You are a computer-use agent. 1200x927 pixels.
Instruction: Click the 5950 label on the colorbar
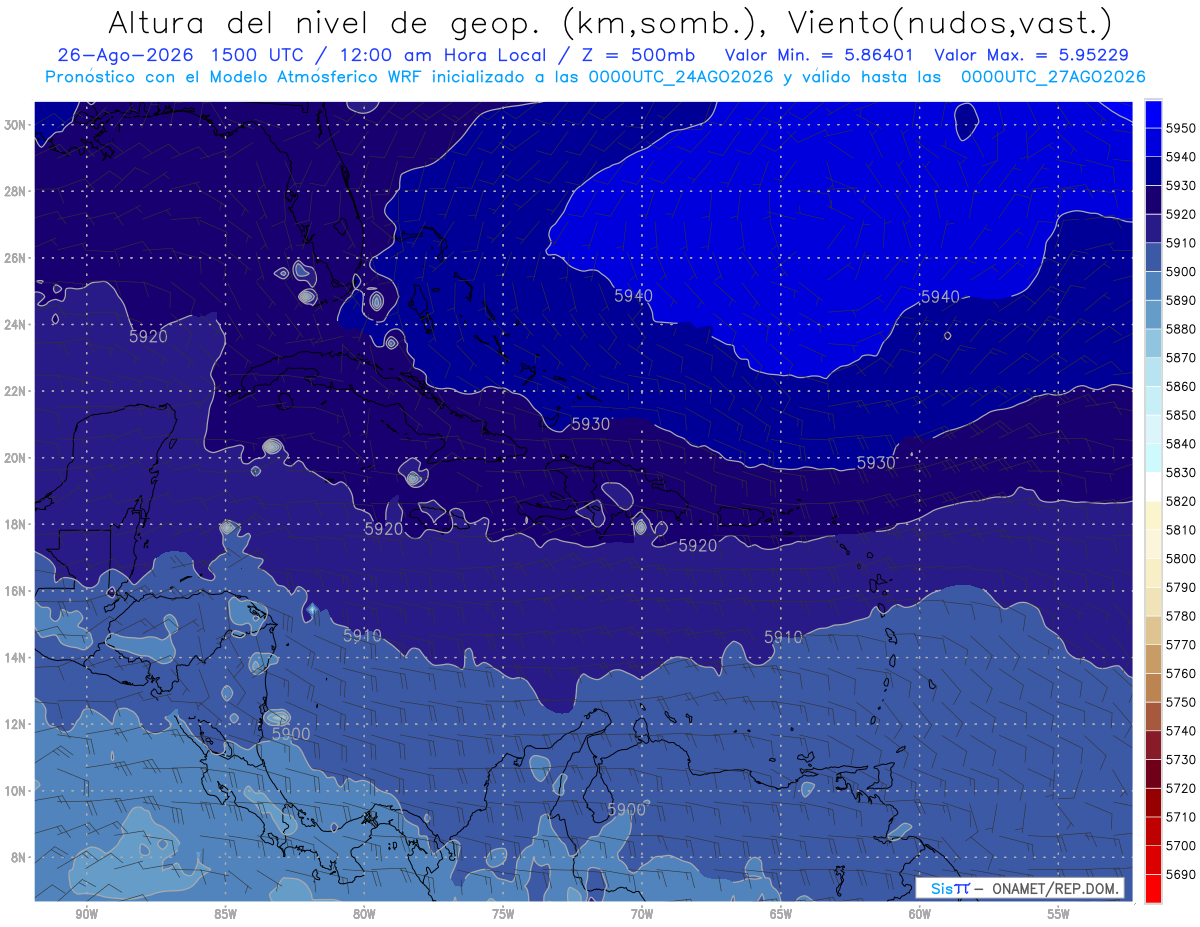pos(1181,128)
